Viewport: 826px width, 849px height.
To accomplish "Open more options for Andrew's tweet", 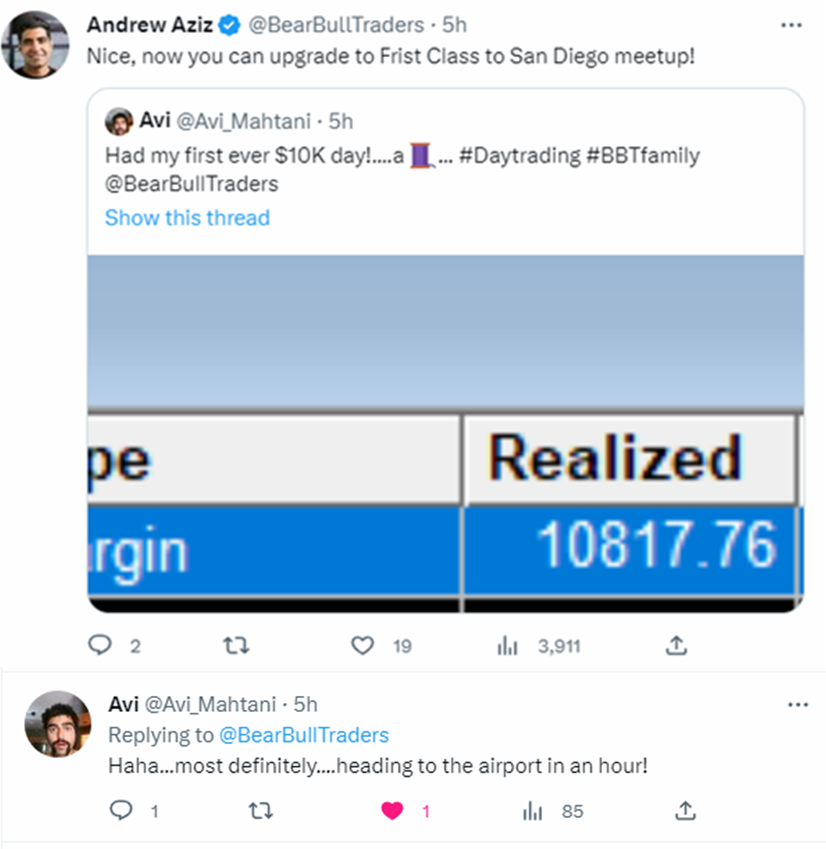I will [x=791, y=24].
